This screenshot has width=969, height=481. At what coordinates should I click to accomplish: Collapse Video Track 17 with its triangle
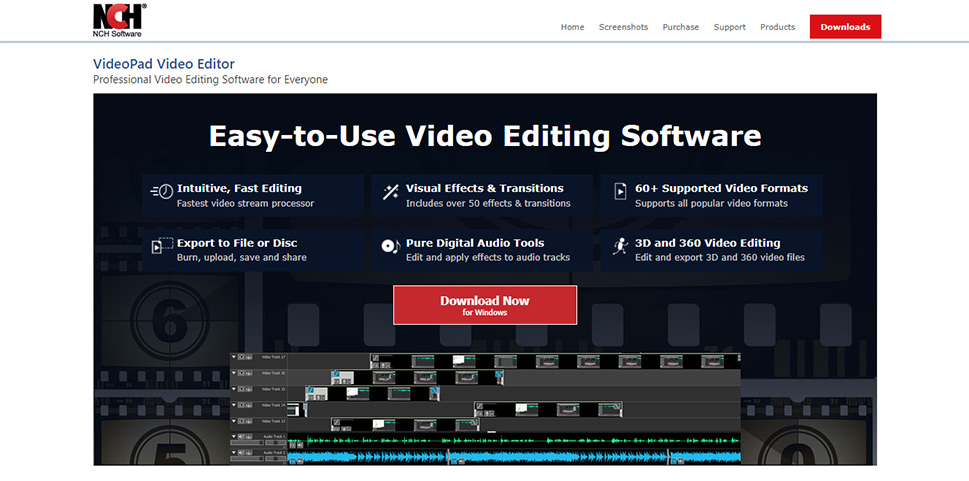point(234,357)
